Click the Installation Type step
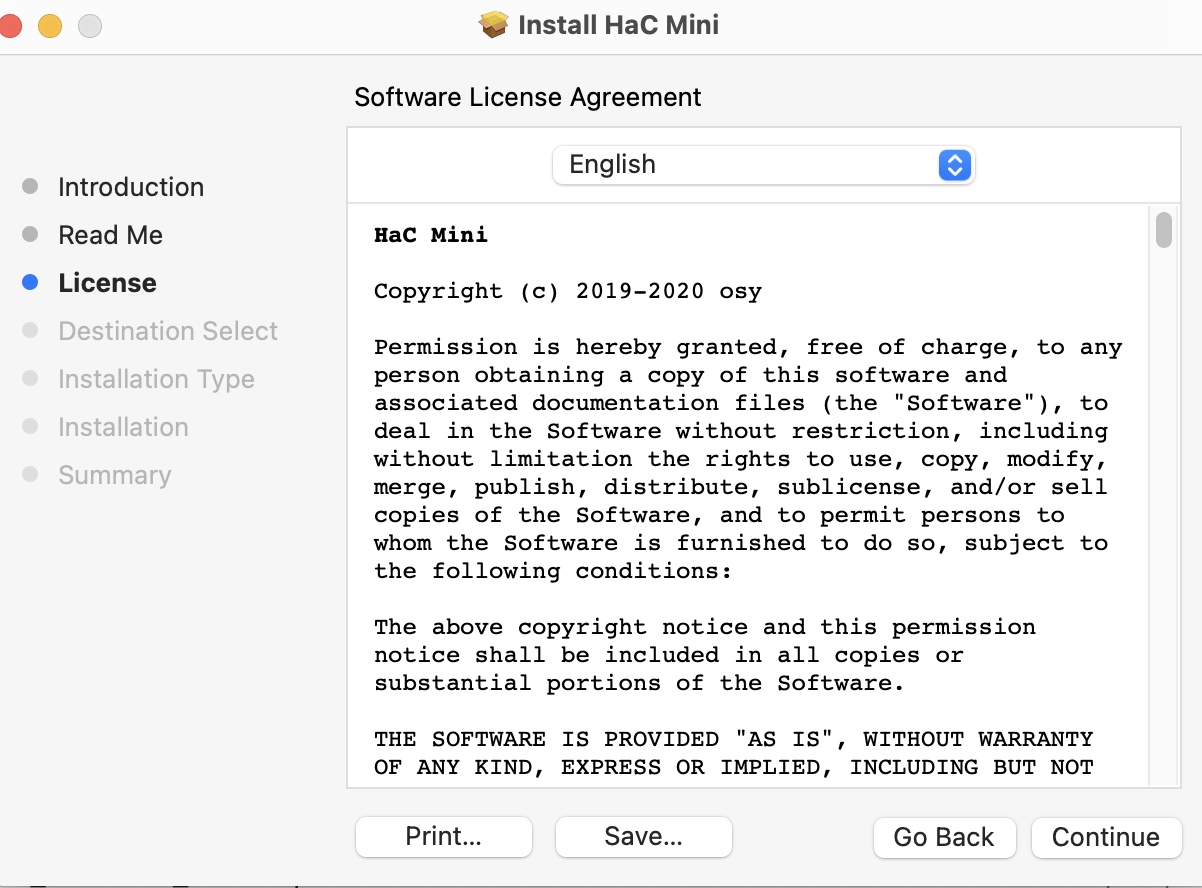Viewport: 1202px width, 888px height. pyautogui.click(x=156, y=379)
